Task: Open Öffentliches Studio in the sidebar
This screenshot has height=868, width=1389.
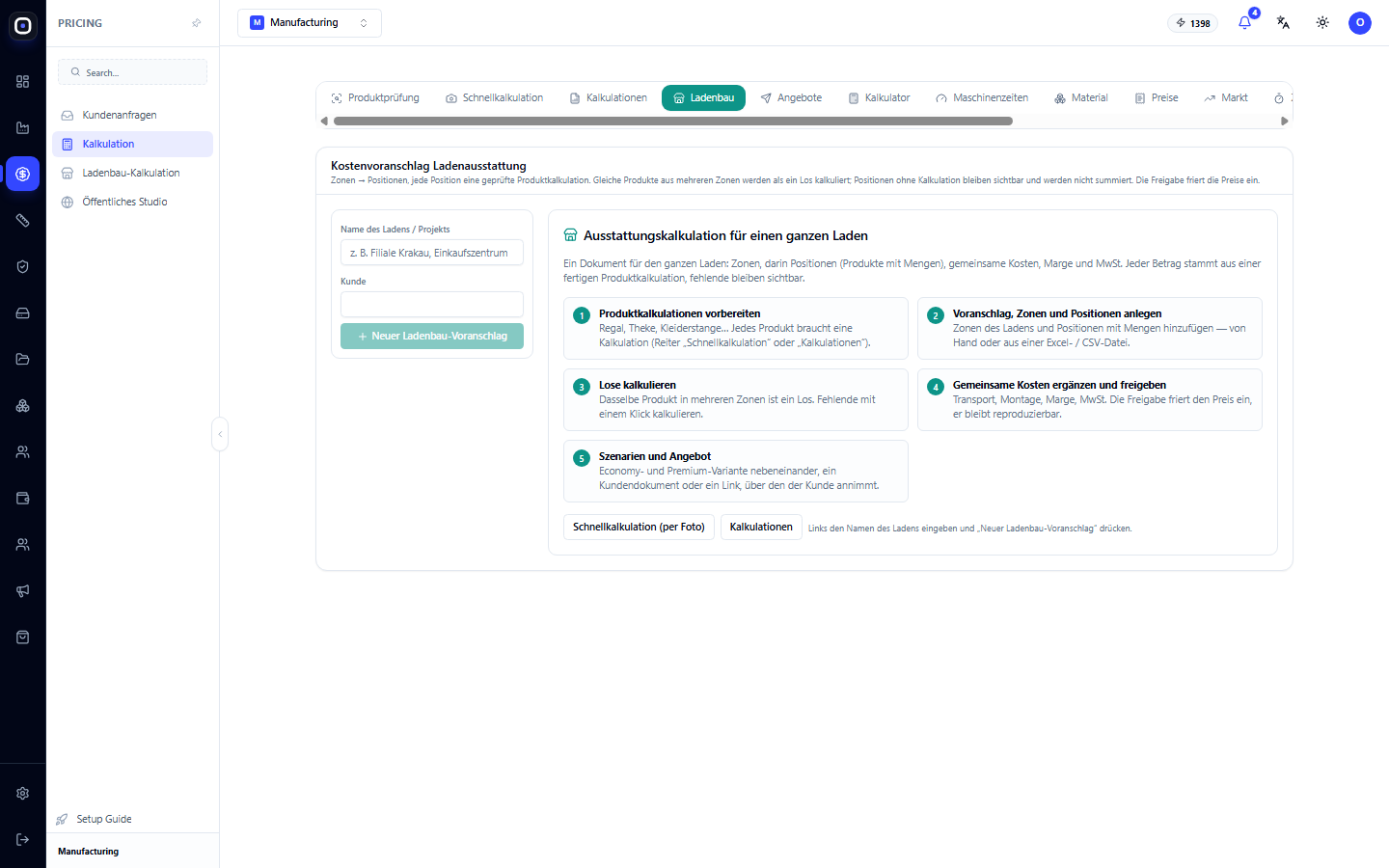Action: point(132,202)
